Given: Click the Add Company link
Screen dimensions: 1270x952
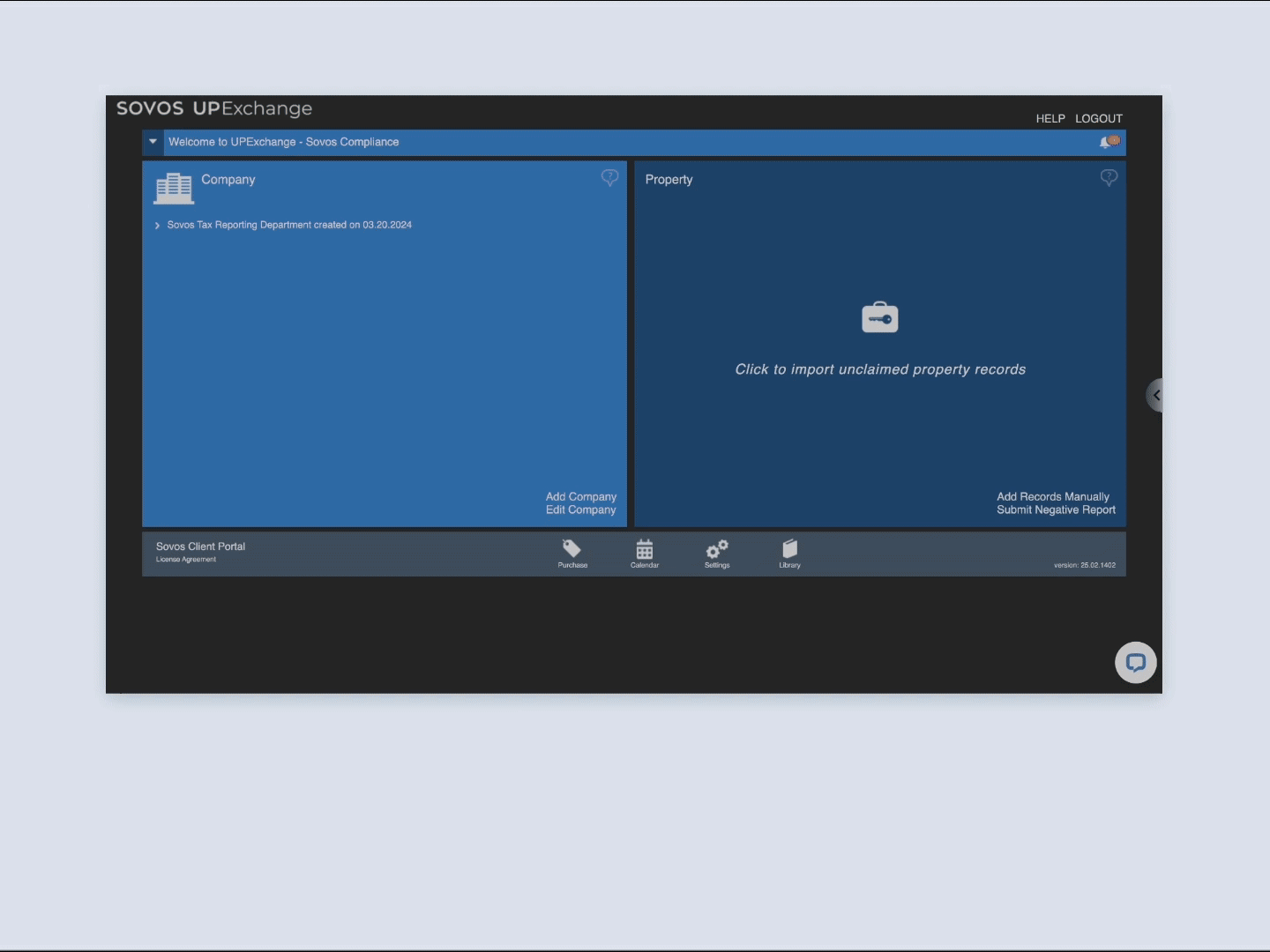Looking at the screenshot, I should (581, 497).
